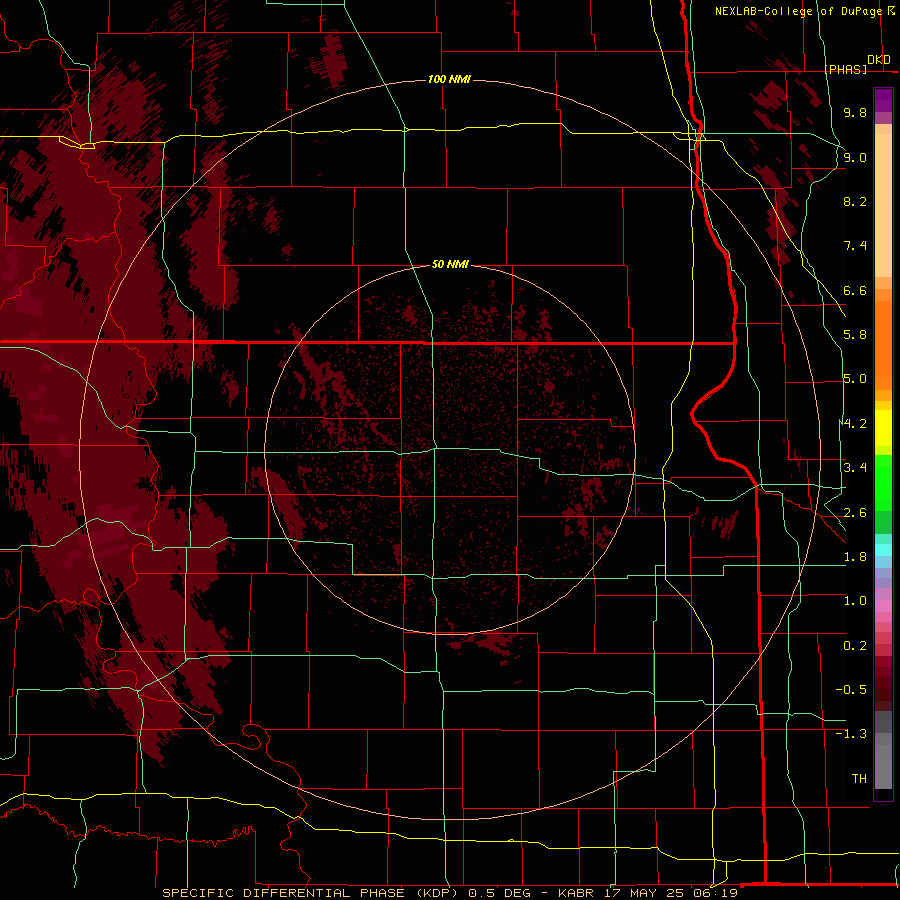Screen dimensions: 900x900
Task: Click the 5.8 value on the color scale
Action: (x=855, y=335)
